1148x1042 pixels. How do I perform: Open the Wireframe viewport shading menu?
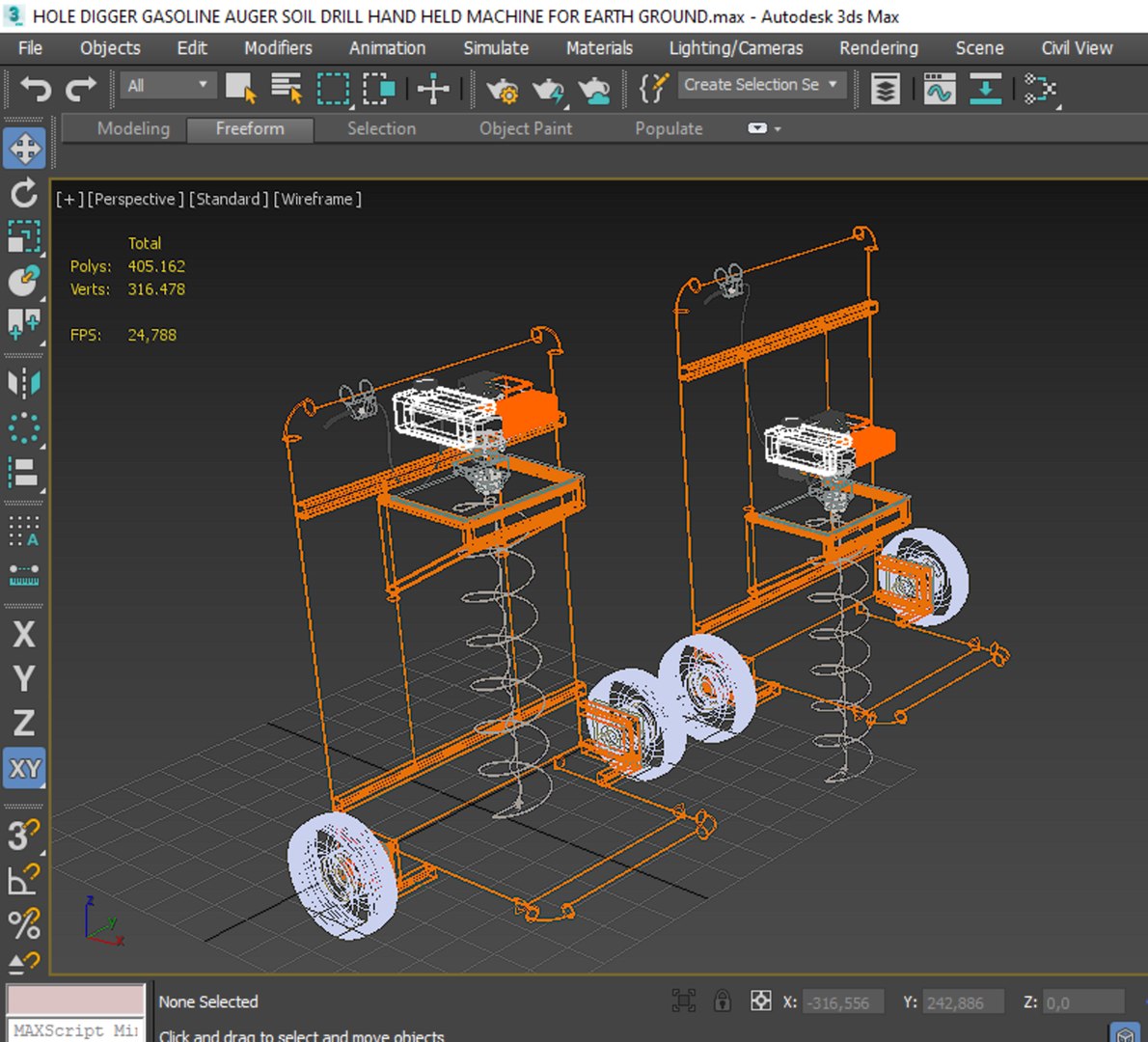click(317, 199)
